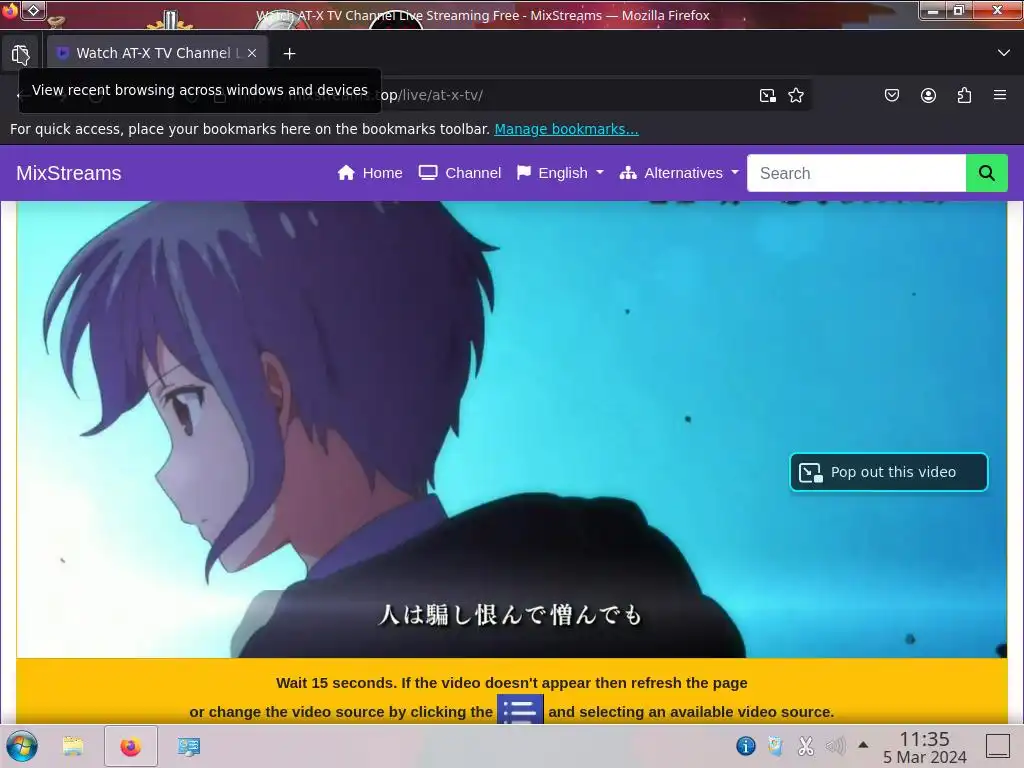Expand the list all tabs chevron
This screenshot has height=768, width=1024.
[x=1004, y=53]
